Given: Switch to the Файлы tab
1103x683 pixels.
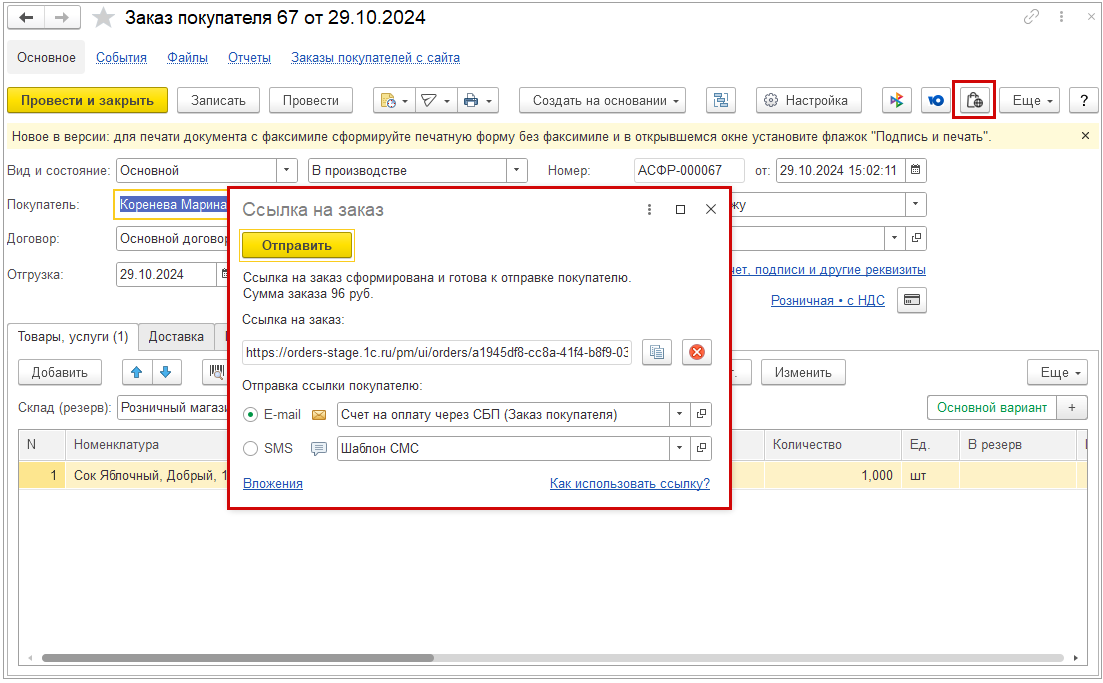Looking at the screenshot, I should [187, 58].
